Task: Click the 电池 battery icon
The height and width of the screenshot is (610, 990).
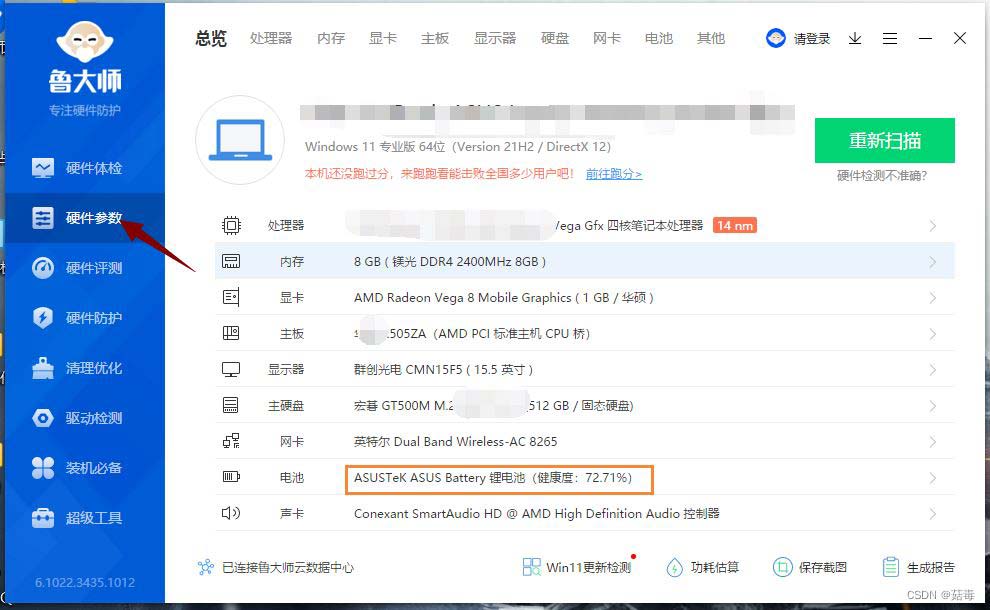Action: pyautogui.click(x=231, y=477)
